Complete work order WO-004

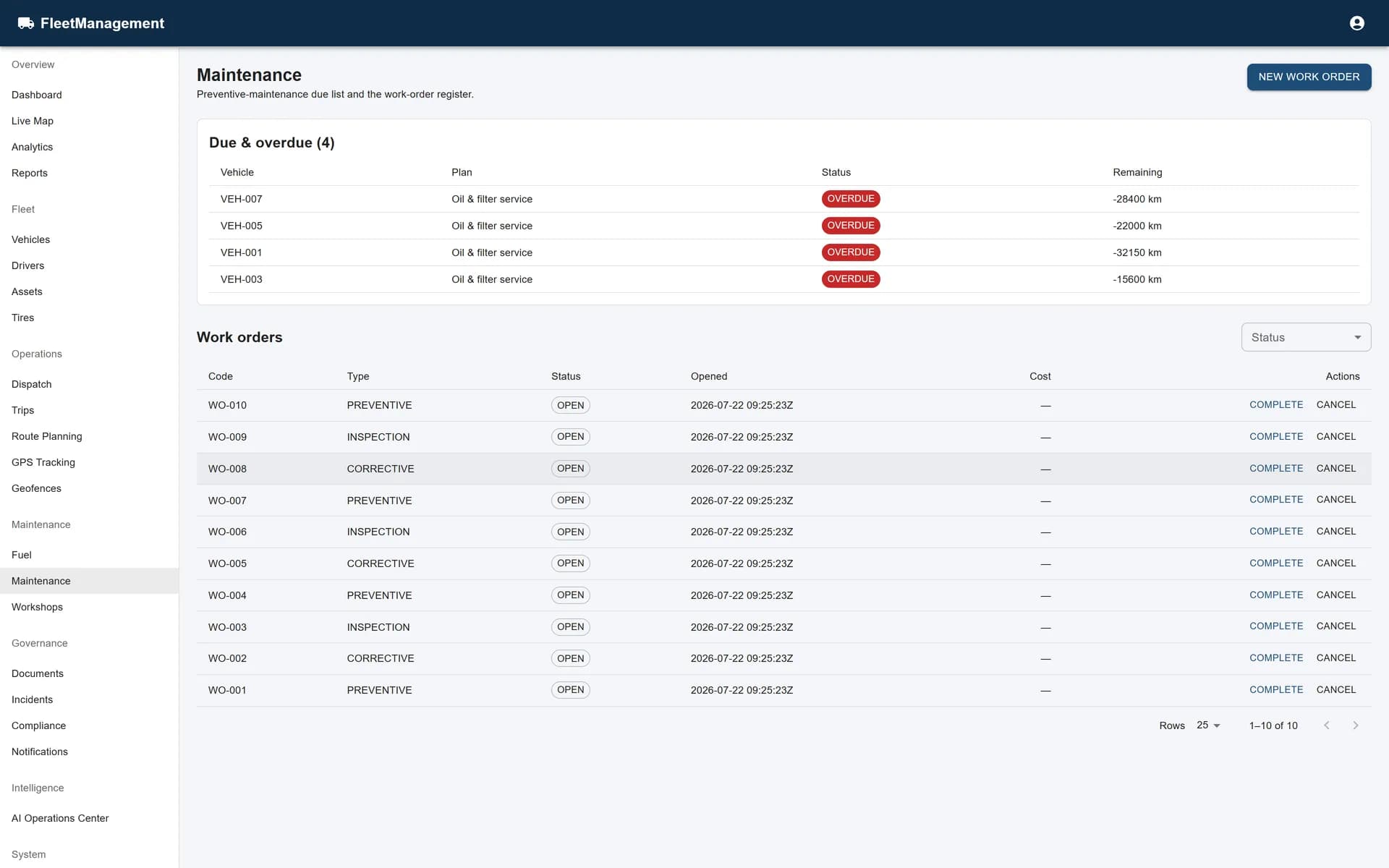pyautogui.click(x=1276, y=595)
